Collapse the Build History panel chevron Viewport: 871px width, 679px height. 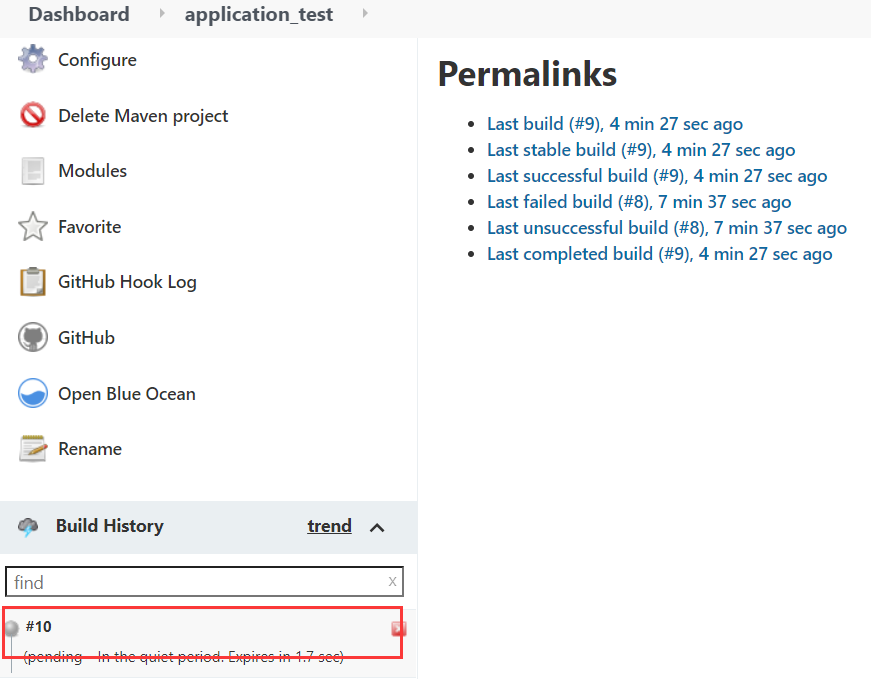click(377, 527)
